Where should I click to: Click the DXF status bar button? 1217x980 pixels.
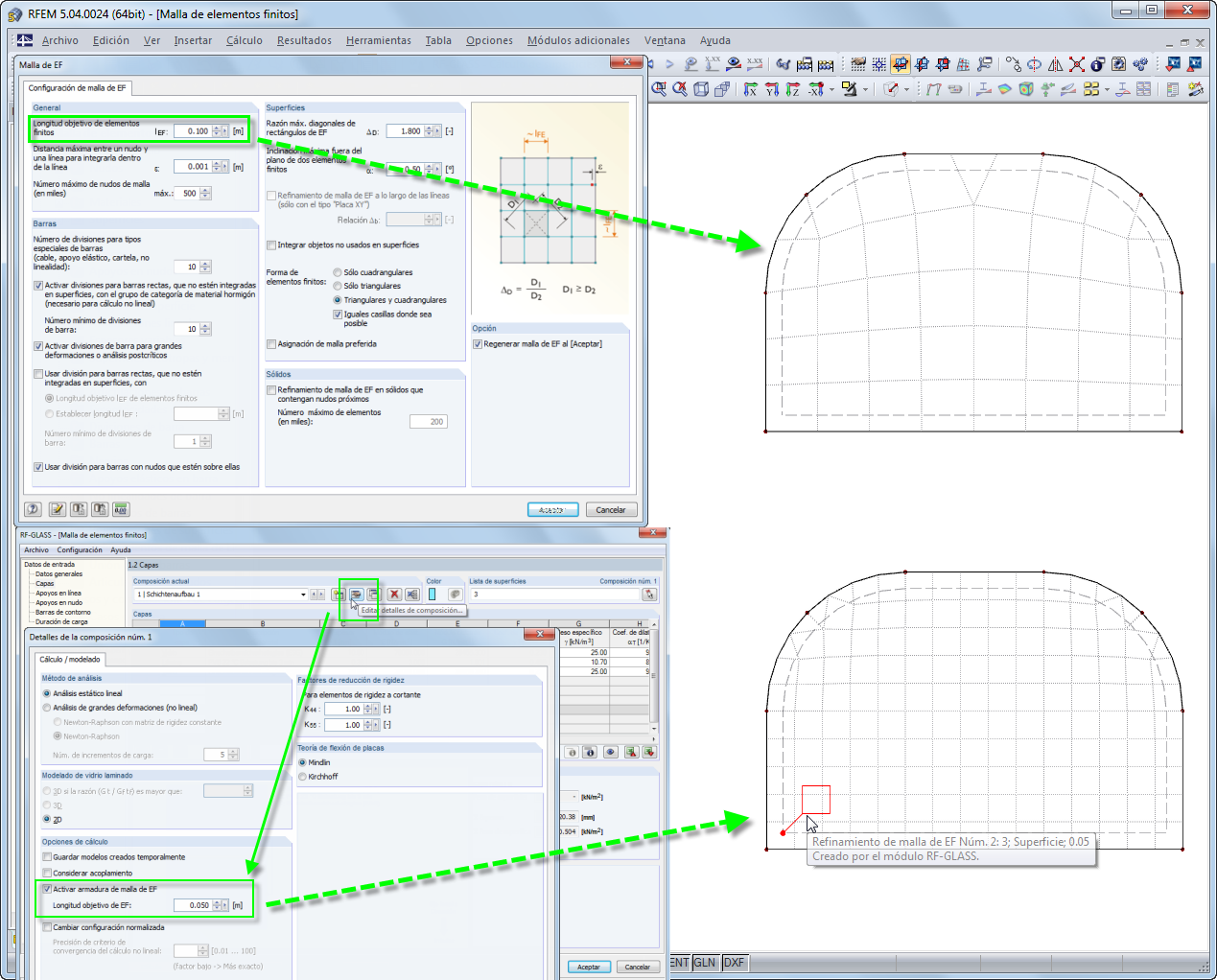pyautogui.click(x=734, y=963)
